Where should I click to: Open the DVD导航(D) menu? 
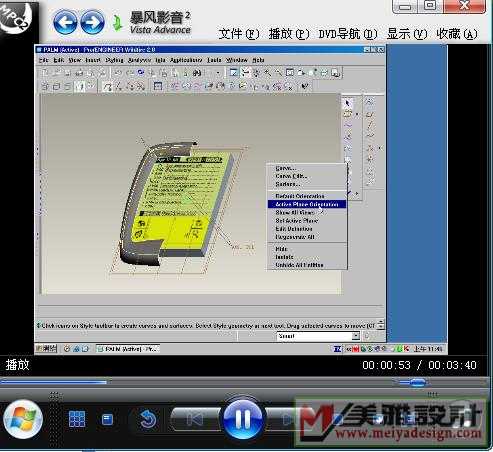[x=348, y=34]
